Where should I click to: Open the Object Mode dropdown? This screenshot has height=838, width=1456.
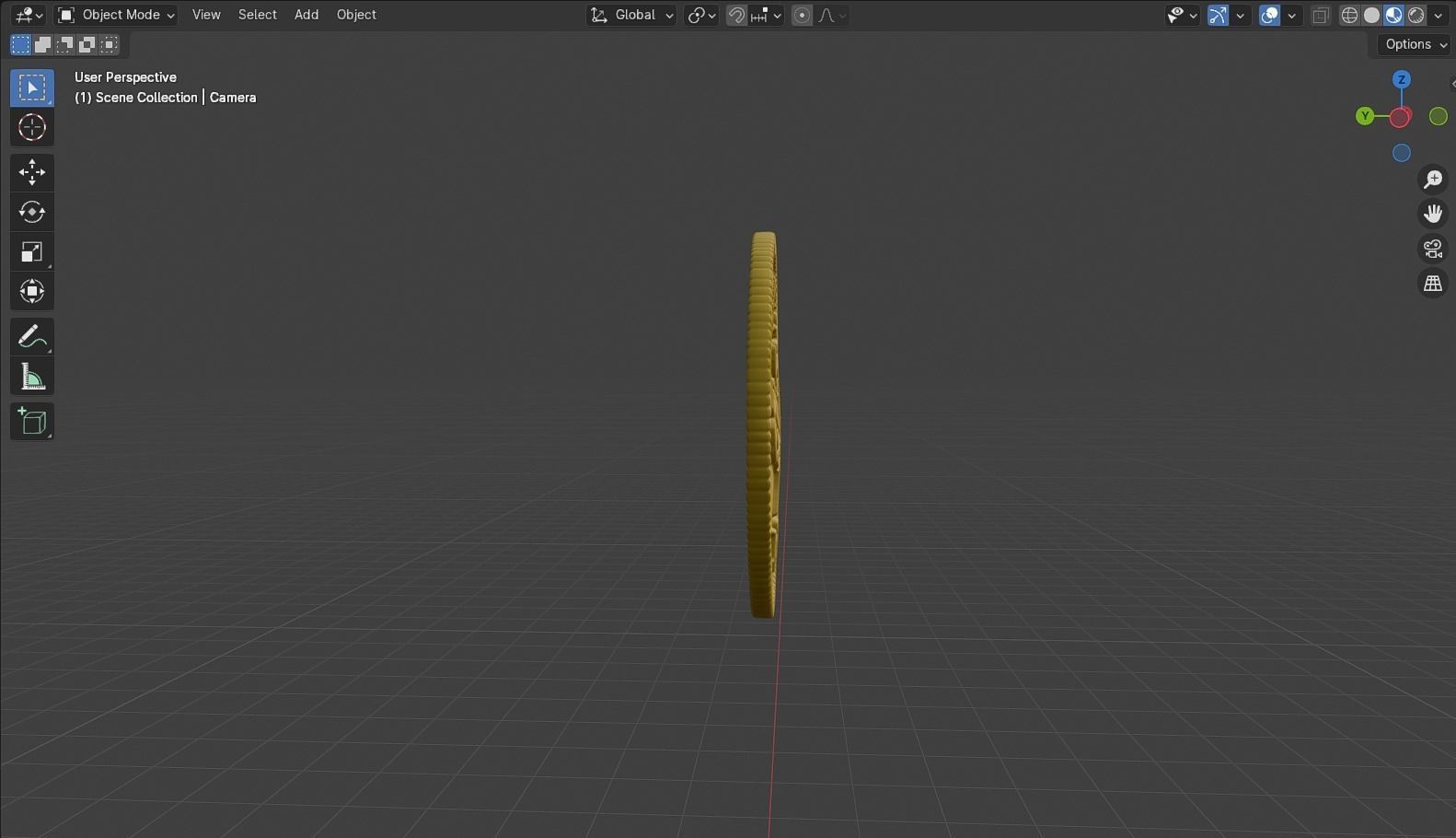click(x=115, y=15)
